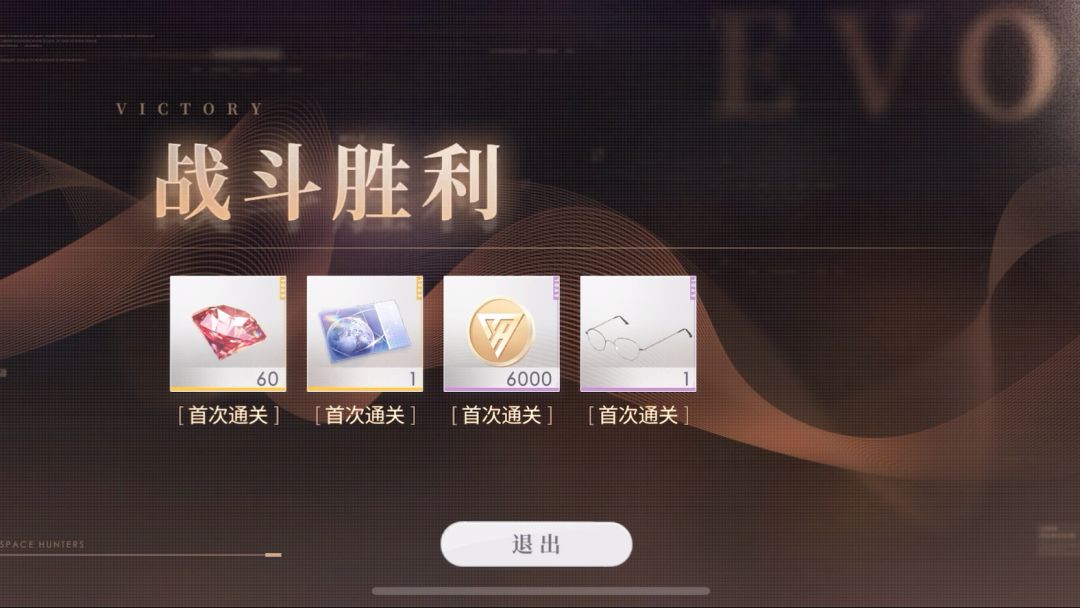The image size is (1080, 608).
Task: Click 首次通关 label under the ticket
Action: click(x=364, y=415)
